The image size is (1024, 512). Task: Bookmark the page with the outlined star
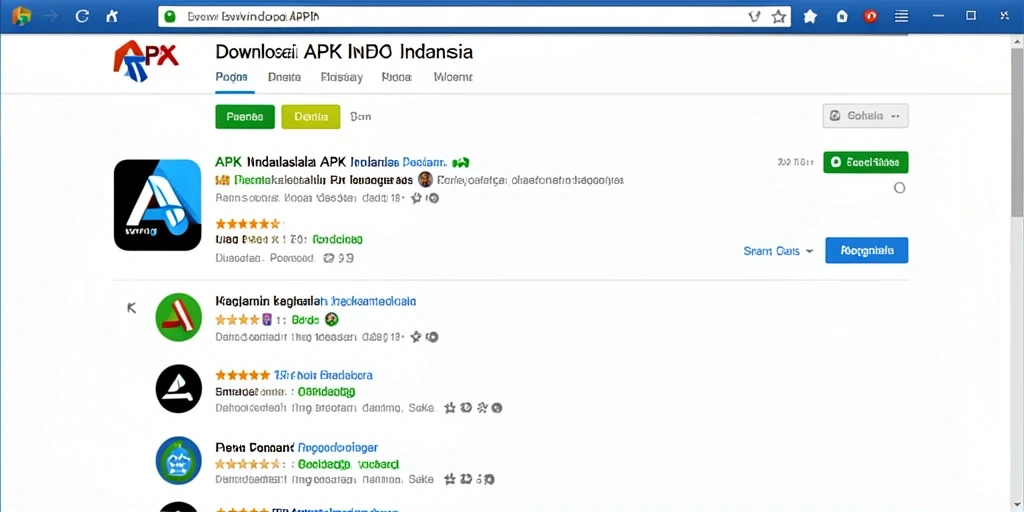point(778,16)
